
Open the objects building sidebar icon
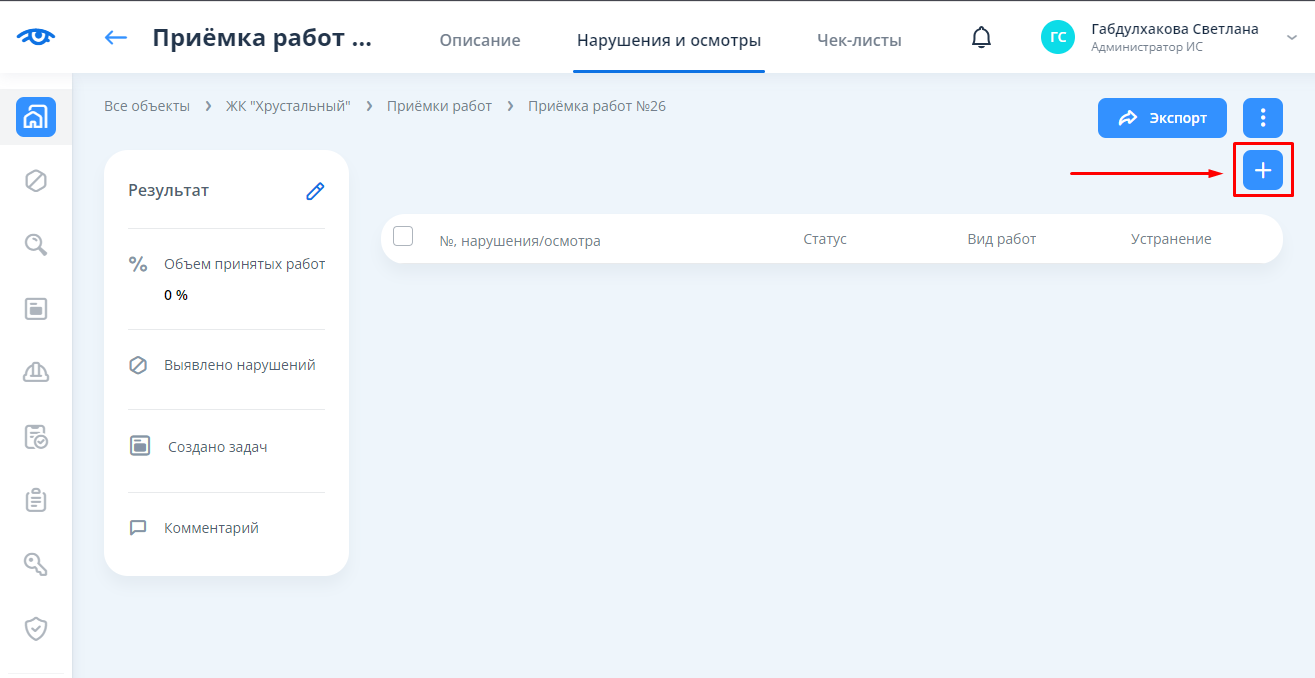(36, 117)
